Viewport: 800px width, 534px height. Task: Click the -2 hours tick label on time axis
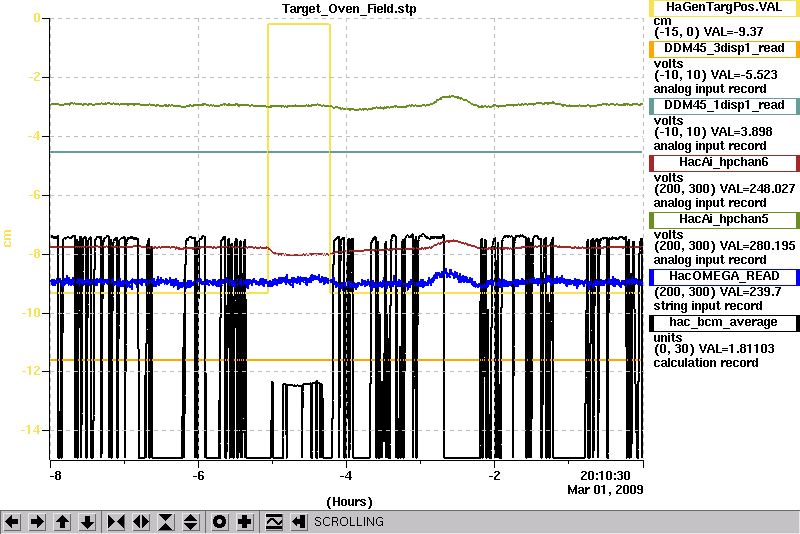click(494, 476)
